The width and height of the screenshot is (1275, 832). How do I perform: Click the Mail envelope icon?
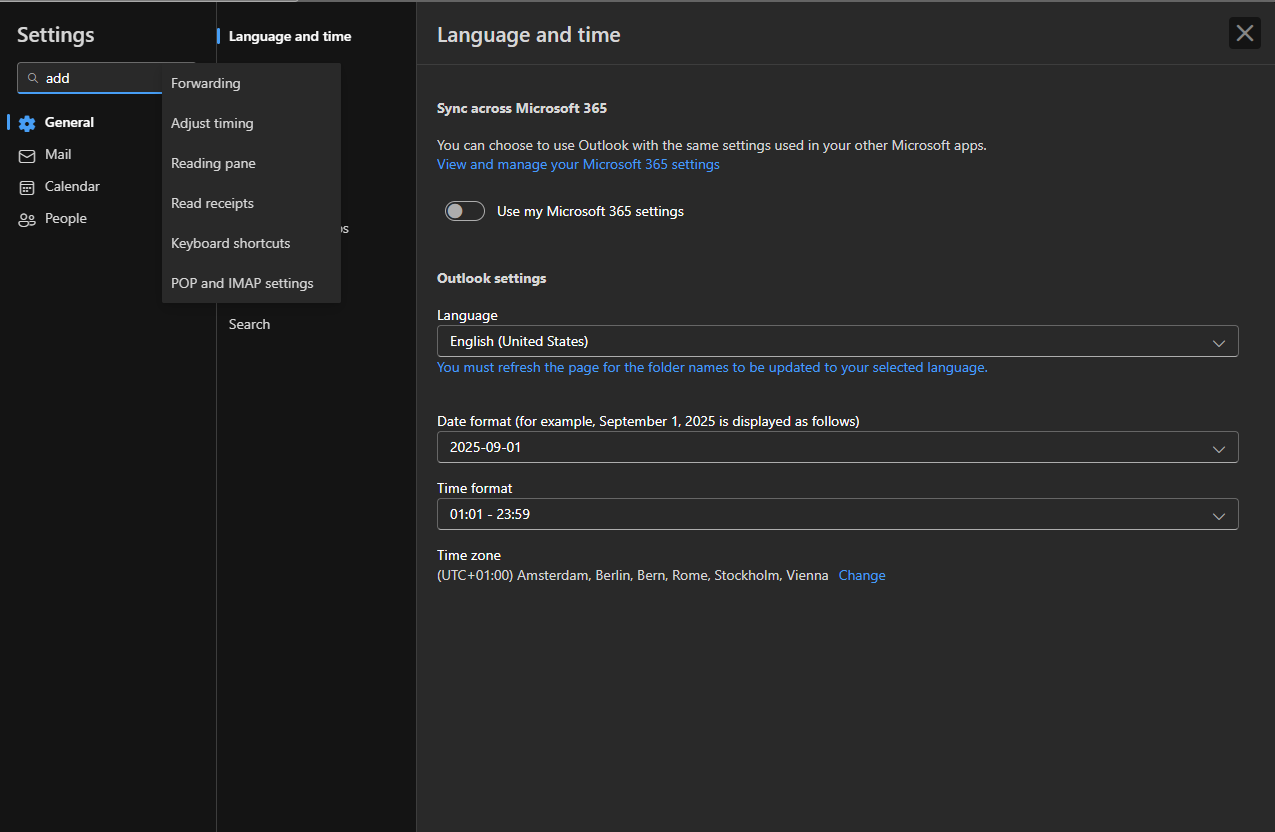(27, 155)
